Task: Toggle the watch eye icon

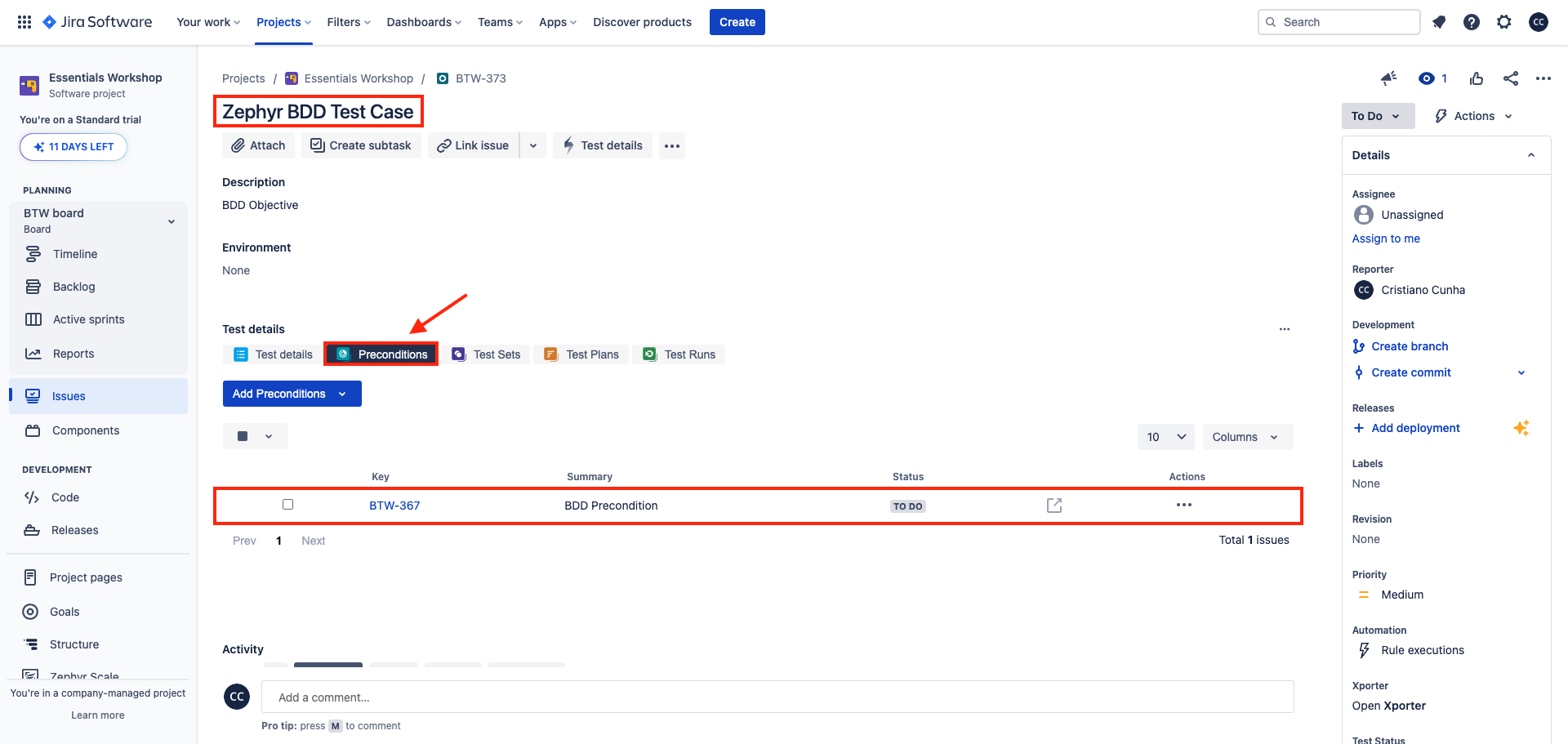Action: pos(1427,78)
